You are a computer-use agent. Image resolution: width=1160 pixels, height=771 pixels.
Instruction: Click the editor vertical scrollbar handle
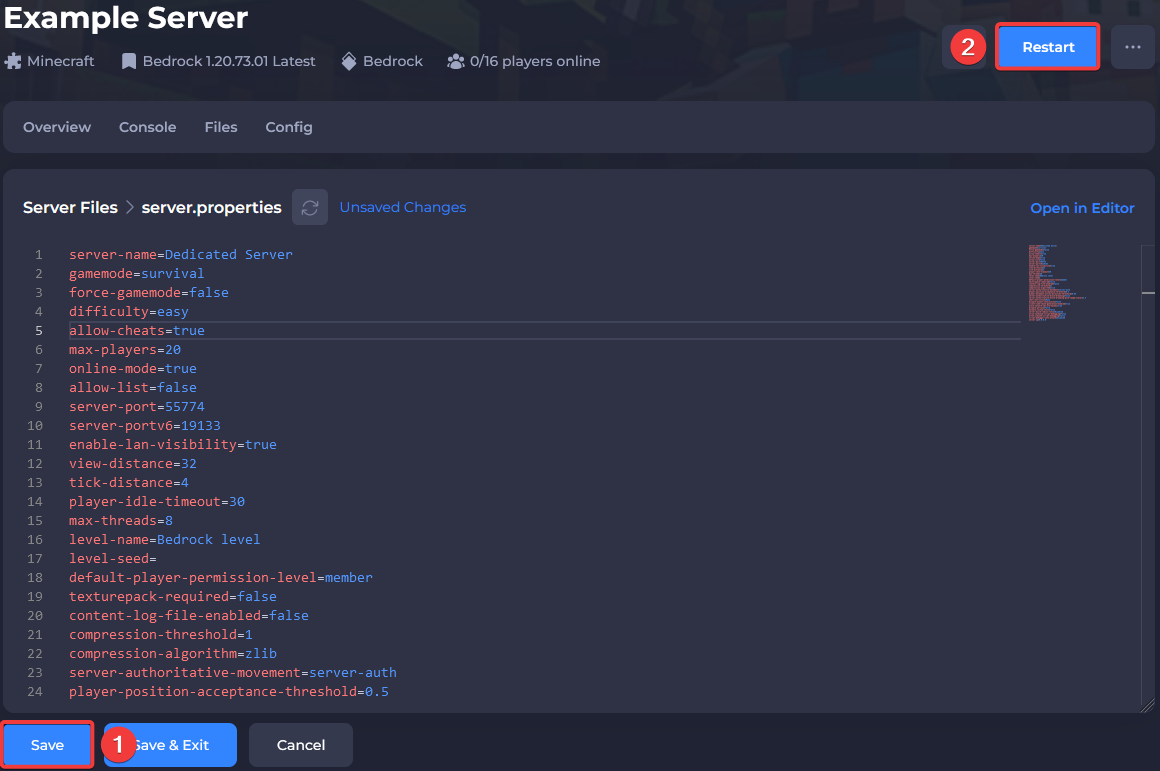coord(1148,292)
